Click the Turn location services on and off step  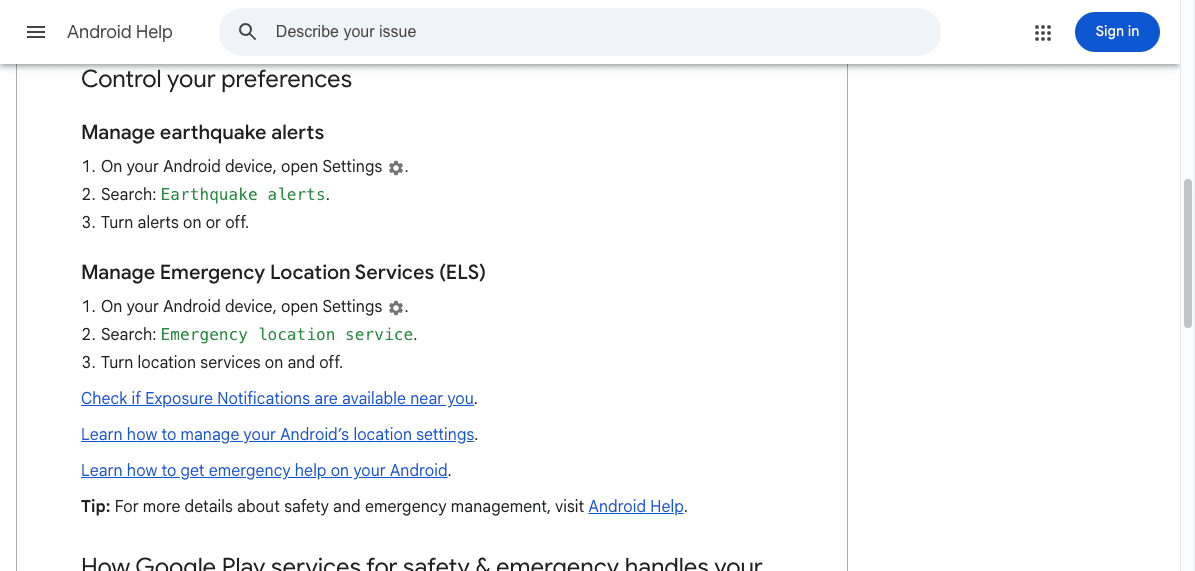(222, 363)
